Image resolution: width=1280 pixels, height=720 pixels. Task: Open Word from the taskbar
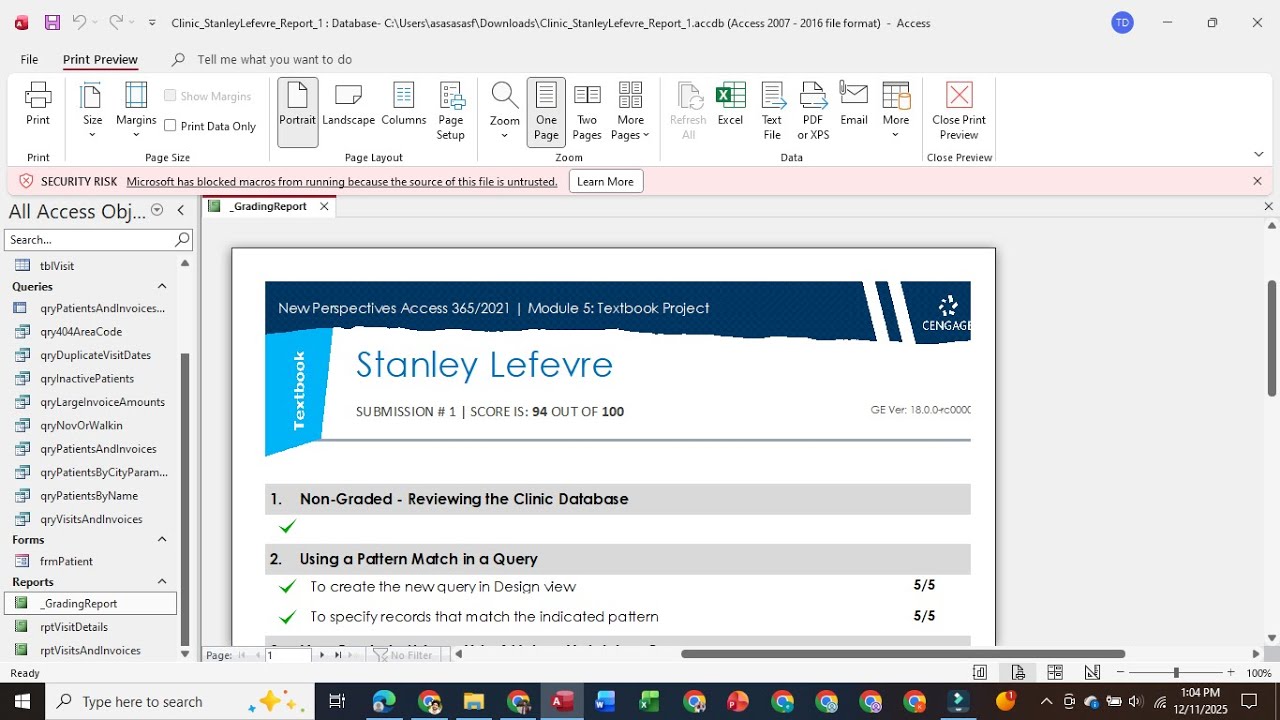(605, 701)
